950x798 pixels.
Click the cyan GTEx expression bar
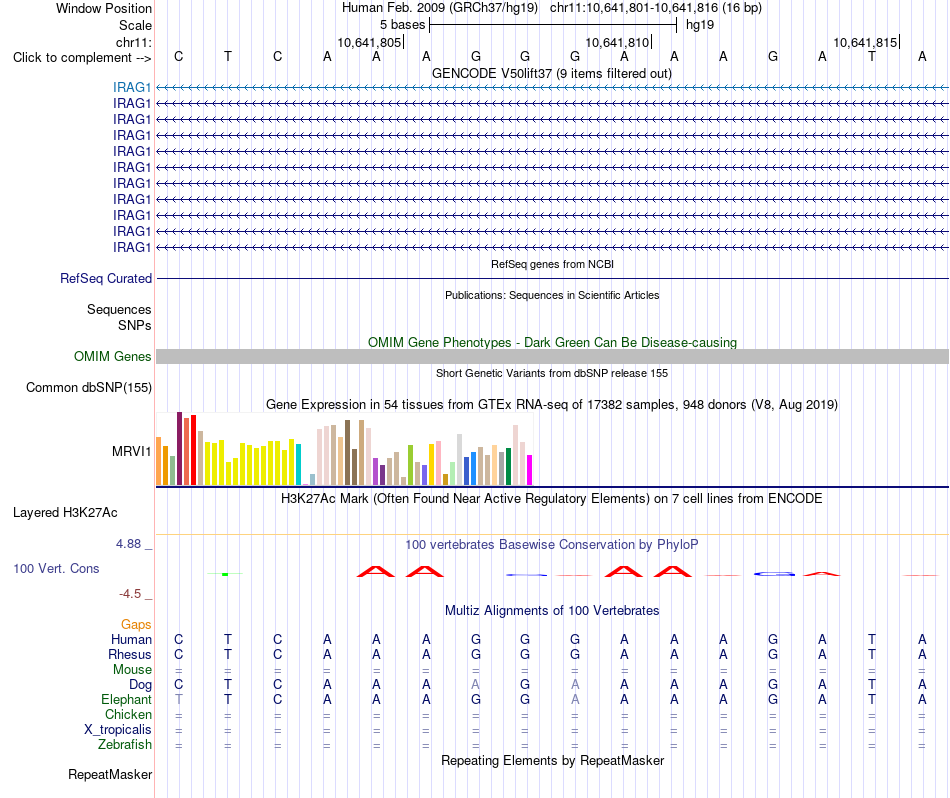[298, 465]
